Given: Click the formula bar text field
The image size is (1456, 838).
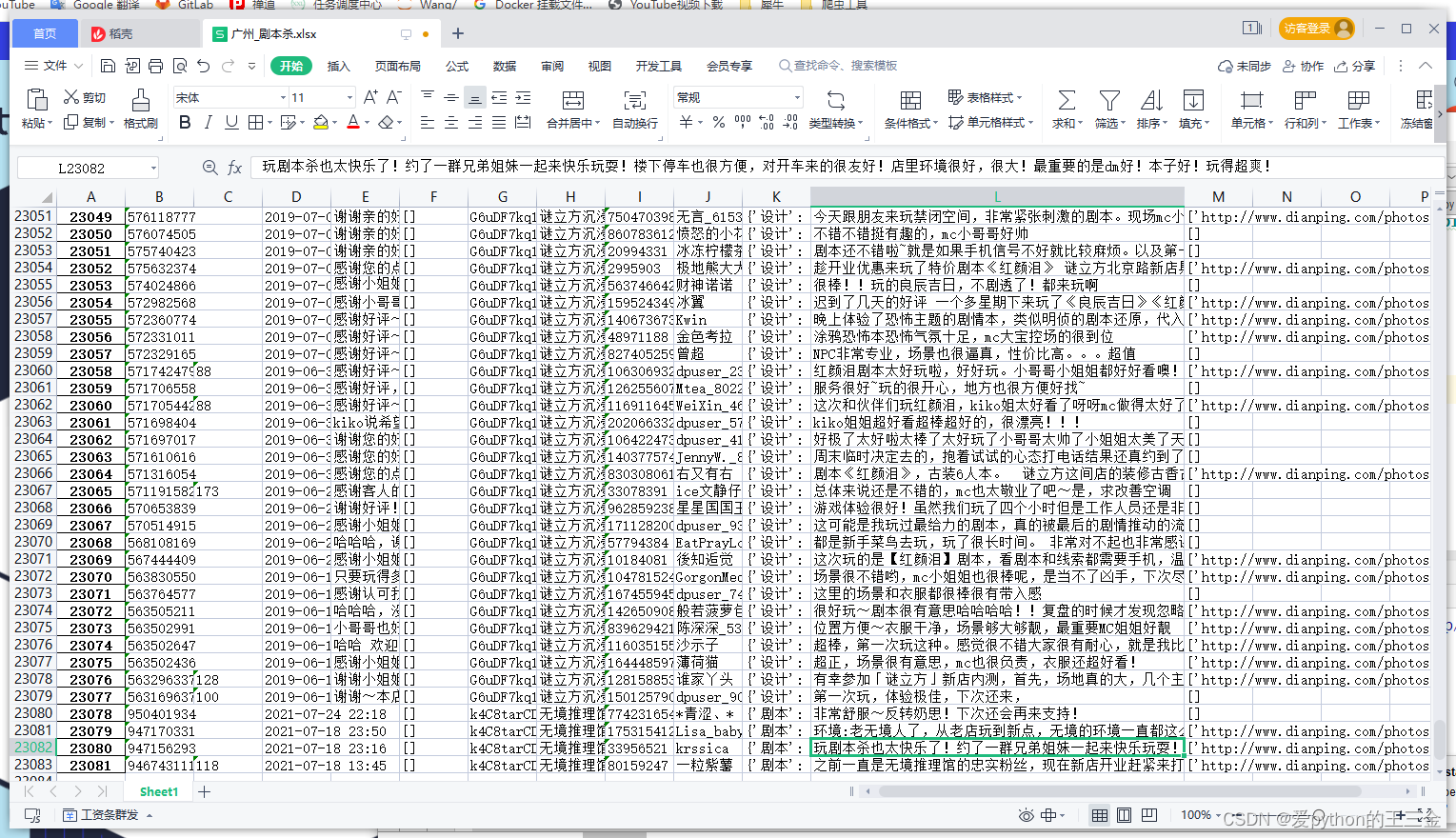Looking at the screenshot, I should click(x=846, y=167).
